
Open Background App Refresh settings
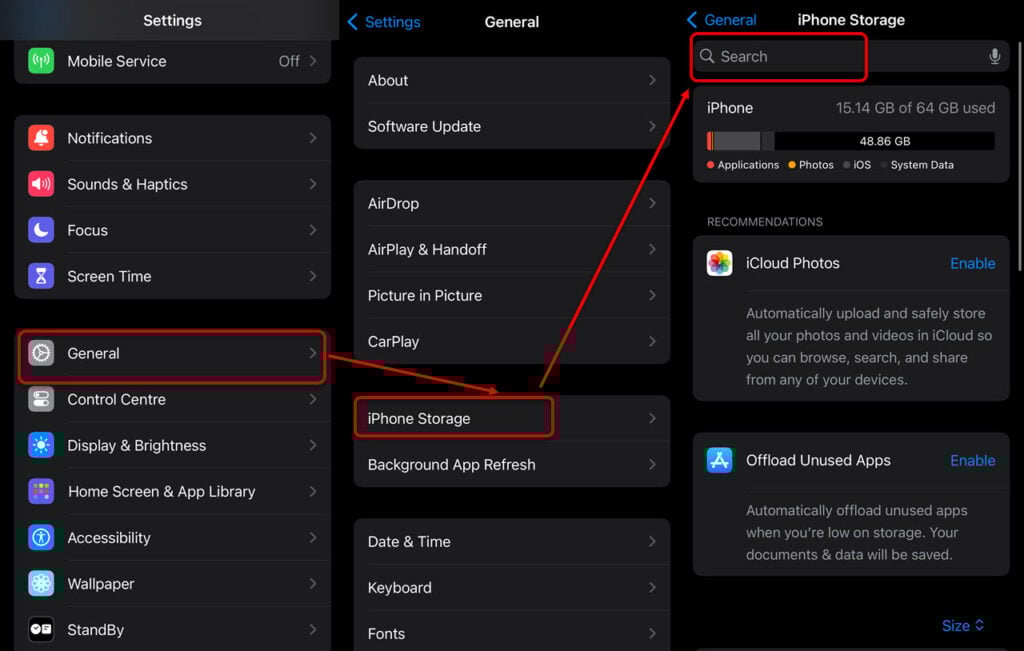512,464
